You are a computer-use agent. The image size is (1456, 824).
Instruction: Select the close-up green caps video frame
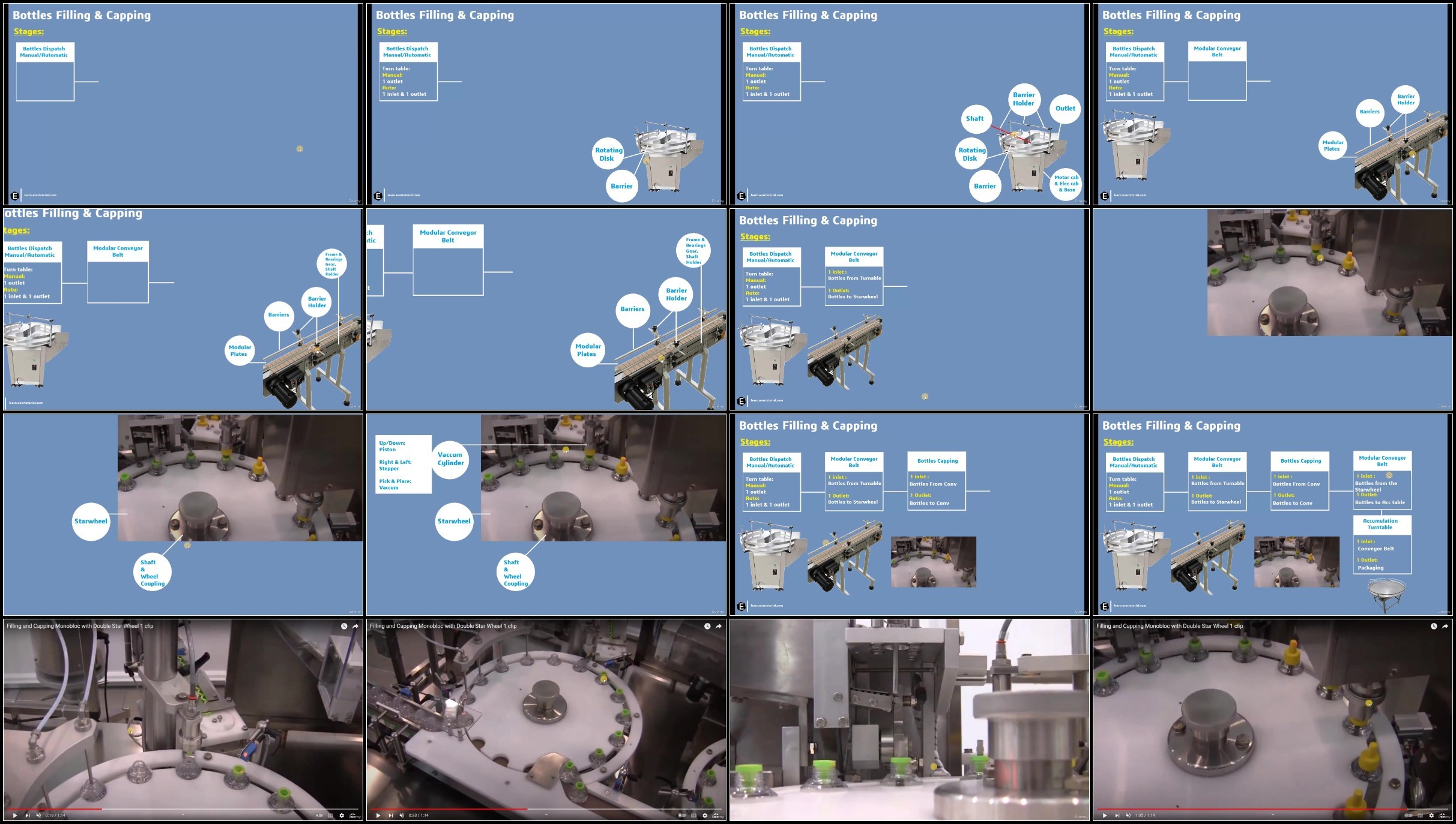[x=909, y=720]
